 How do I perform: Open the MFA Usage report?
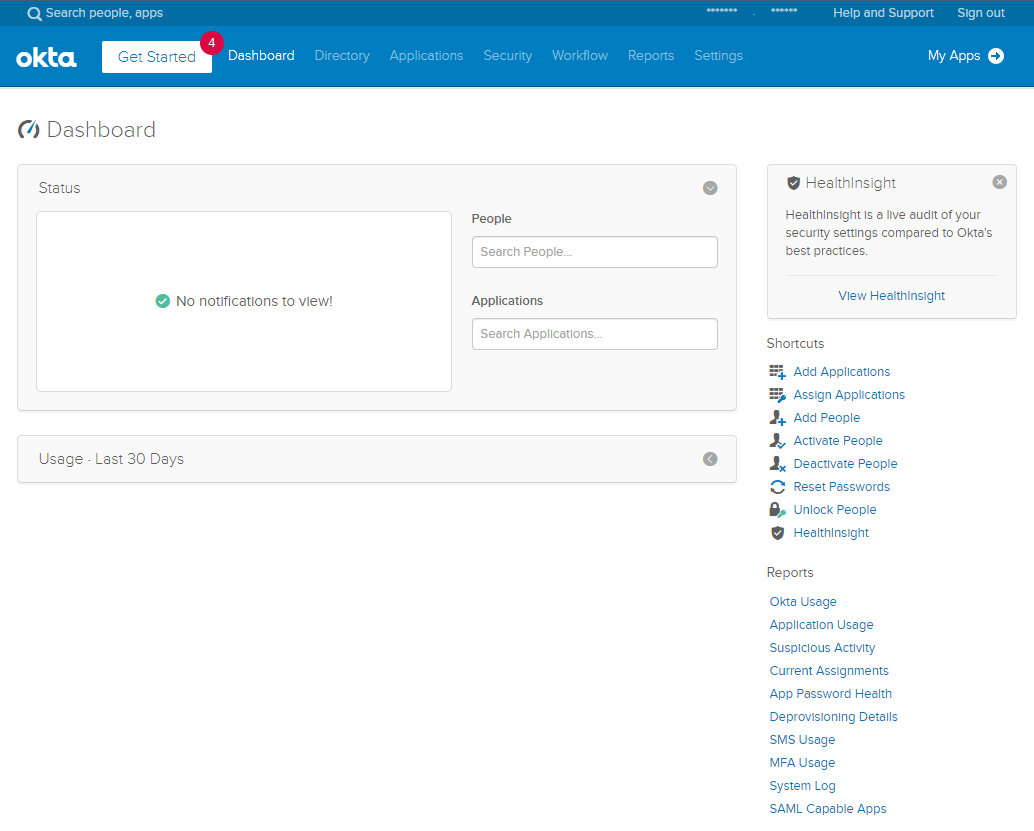pos(802,763)
